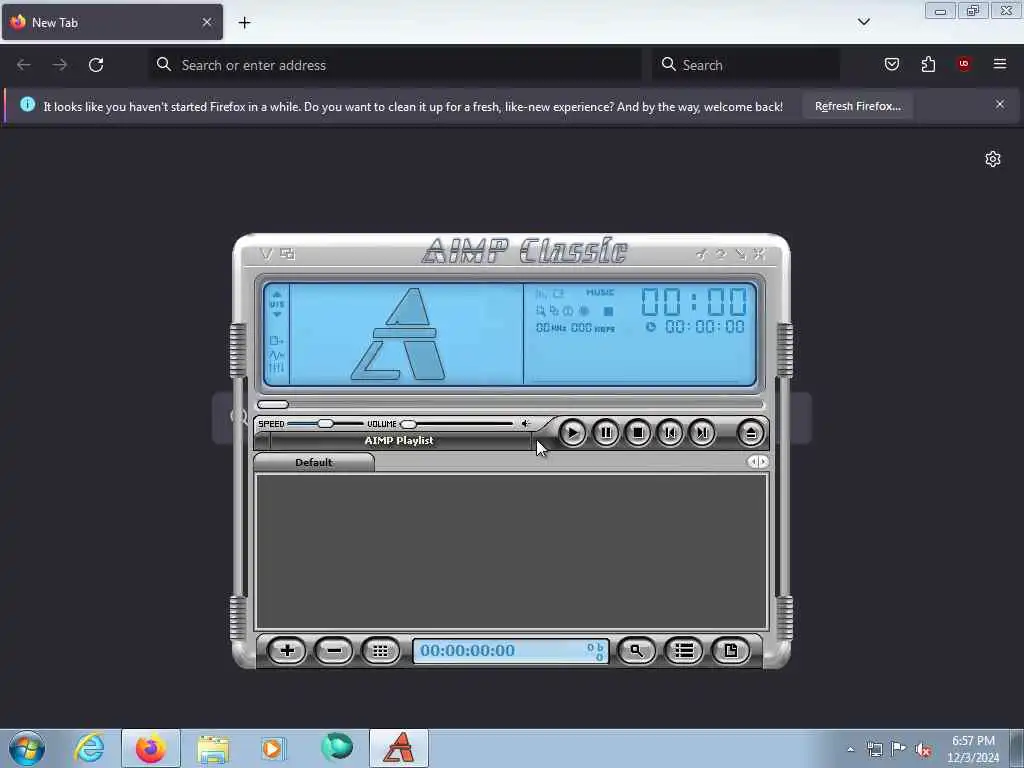Image resolution: width=1024 pixels, height=768 pixels.
Task: Open Firefox extensions puzzle icon
Action: [928, 64]
